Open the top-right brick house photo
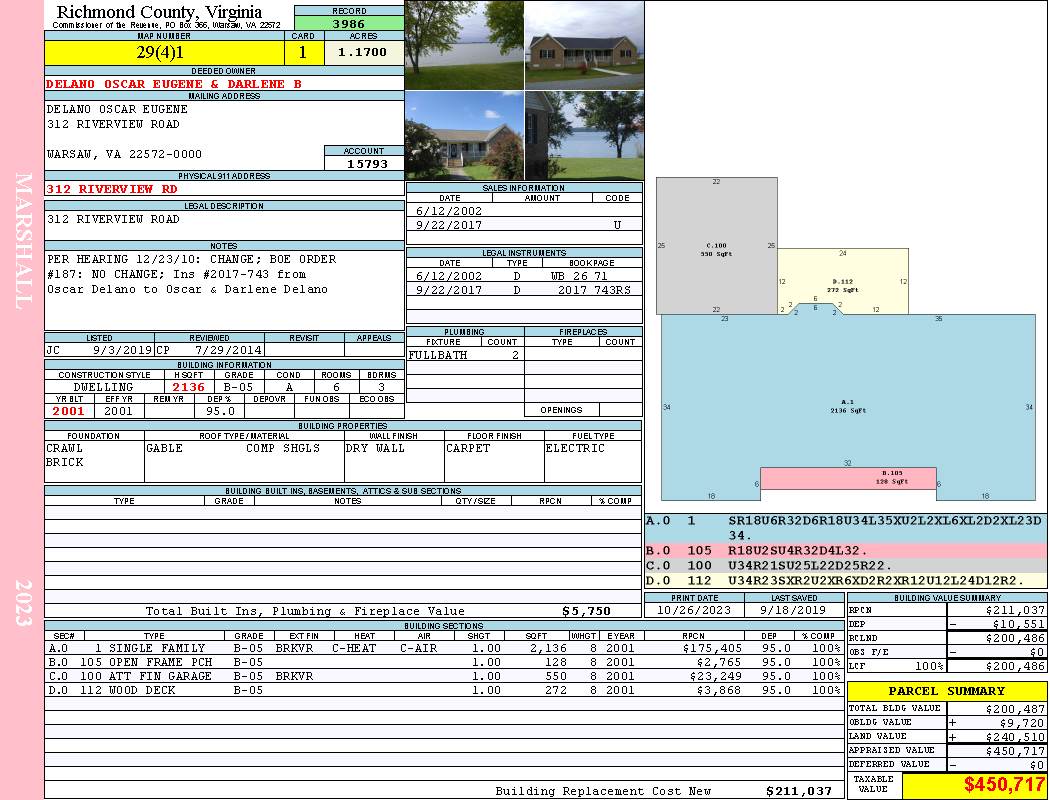1050x800 pixels. pyautogui.click(x=584, y=45)
